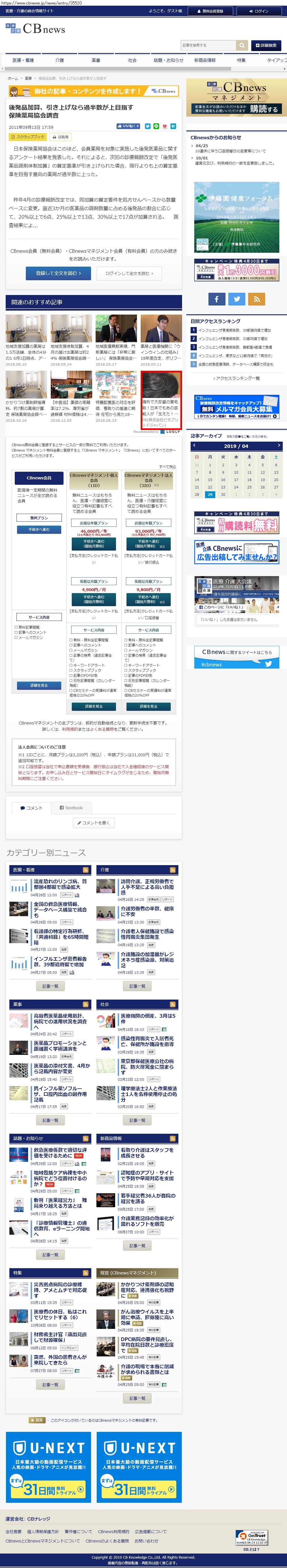Click the 無料会員登録 button in top bar
Screen dimensions: 287x1568
point(210,11)
